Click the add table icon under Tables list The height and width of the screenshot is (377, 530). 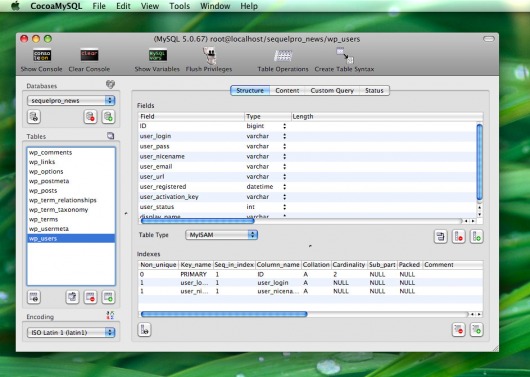(108, 297)
